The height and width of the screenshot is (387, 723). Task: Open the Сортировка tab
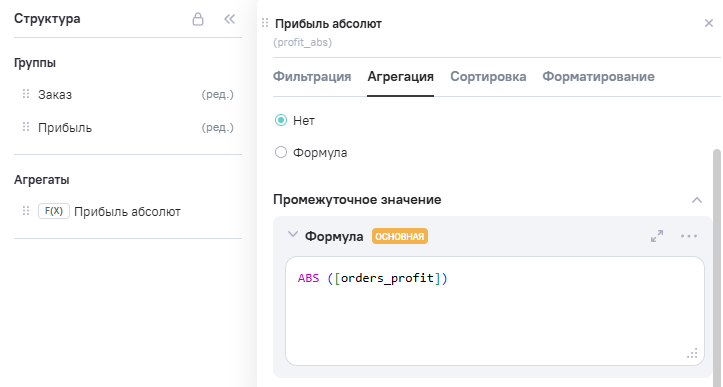(x=488, y=77)
